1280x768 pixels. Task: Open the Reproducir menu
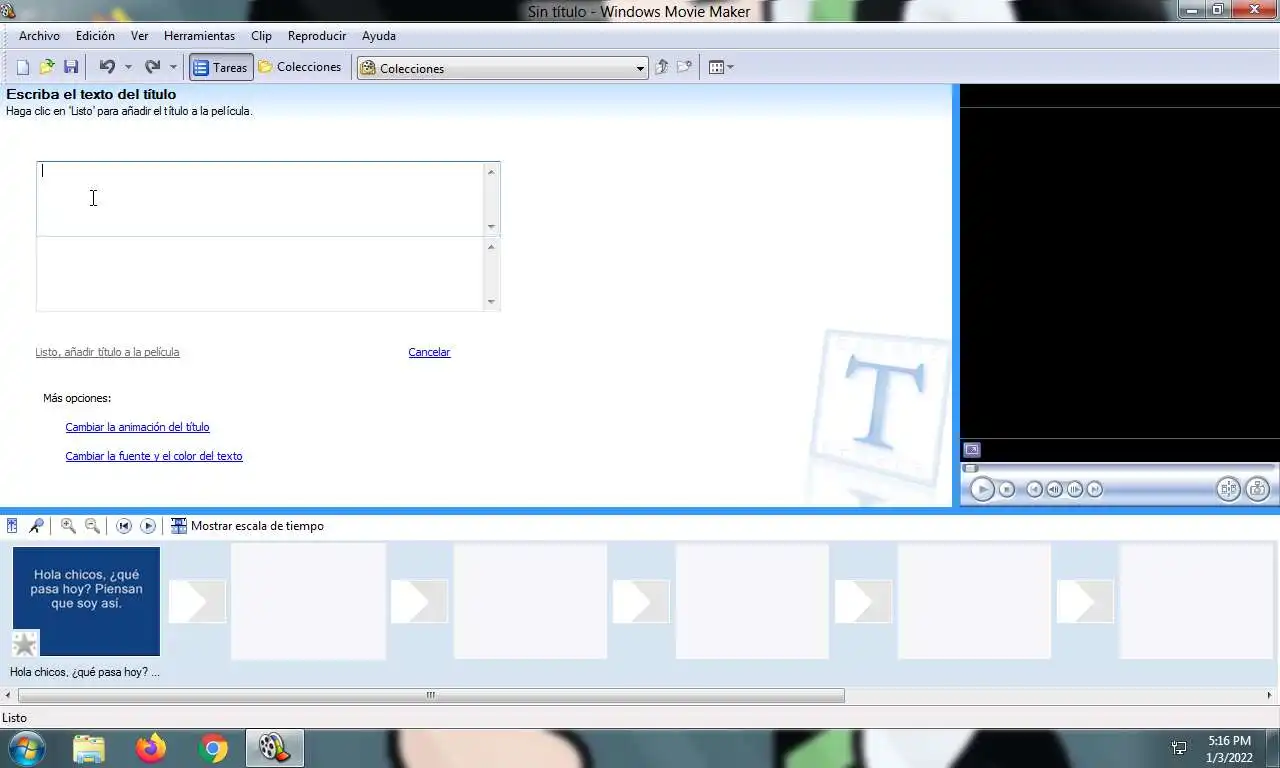pos(317,36)
